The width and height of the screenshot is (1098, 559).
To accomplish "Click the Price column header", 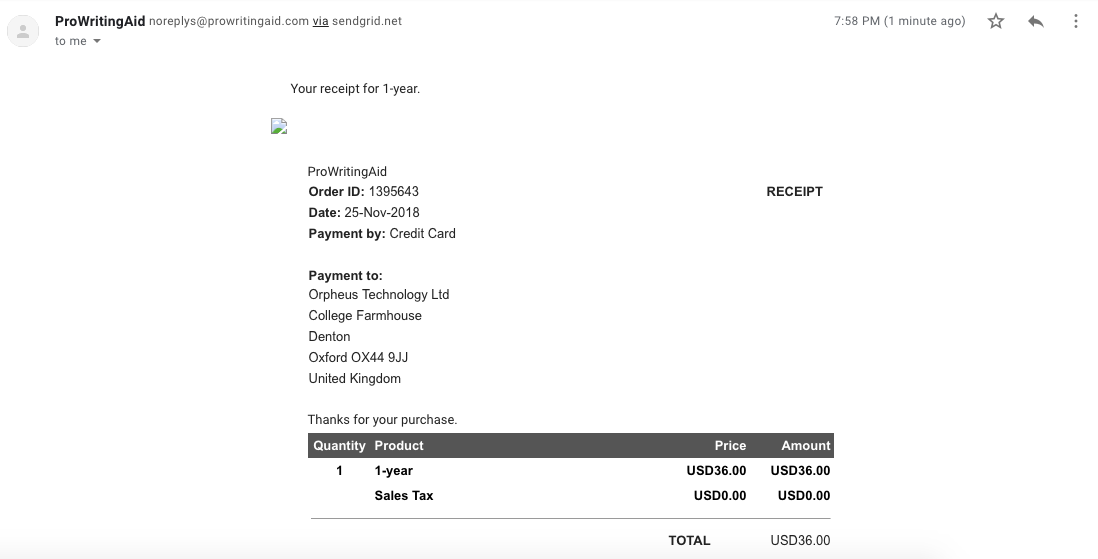I will tap(730, 446).
